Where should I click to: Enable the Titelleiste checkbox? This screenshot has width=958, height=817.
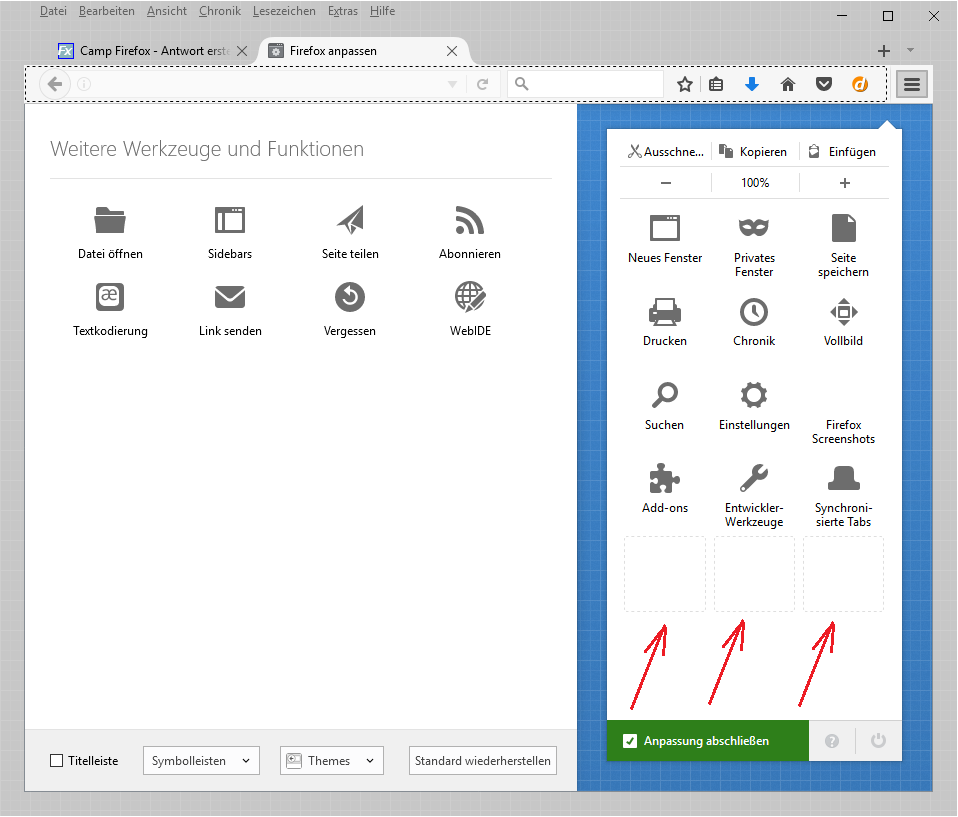pos(56,761)
